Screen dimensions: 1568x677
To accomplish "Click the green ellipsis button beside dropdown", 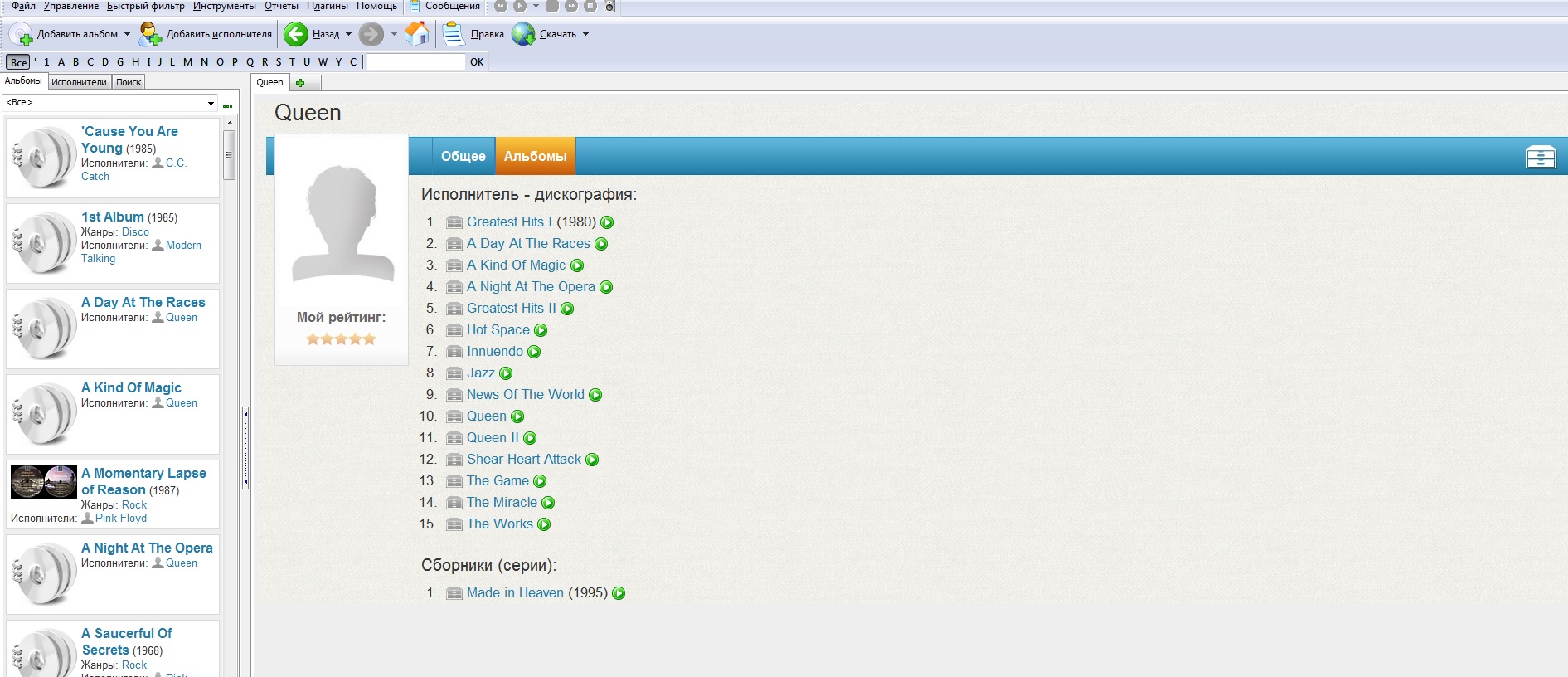I will click(228, 105).
